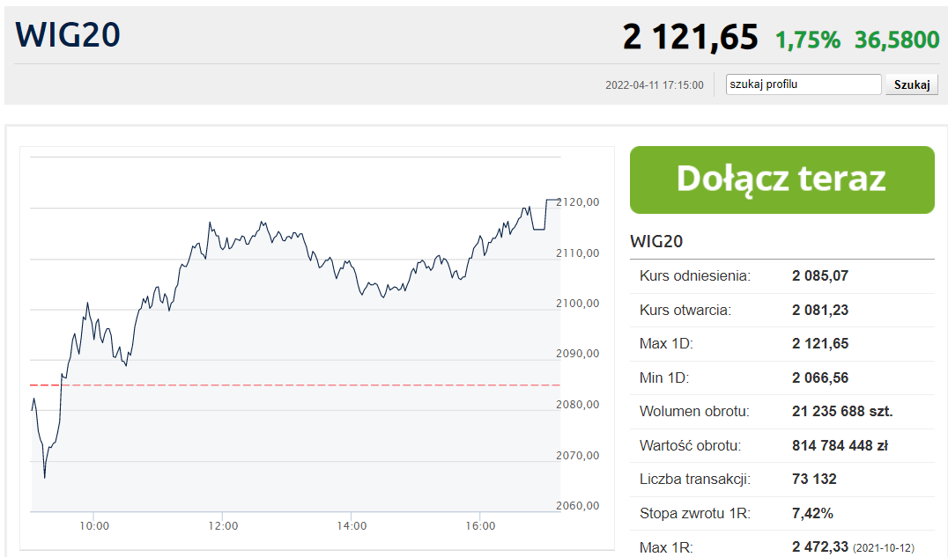Click the volume value 21 235 688 szt.
Viewport: 948px width, 557px height.
coord(842,411)
